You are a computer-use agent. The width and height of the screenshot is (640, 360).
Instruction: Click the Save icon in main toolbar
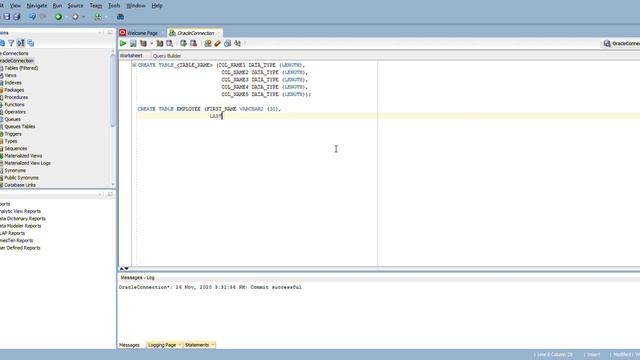[x=7, y=17]
